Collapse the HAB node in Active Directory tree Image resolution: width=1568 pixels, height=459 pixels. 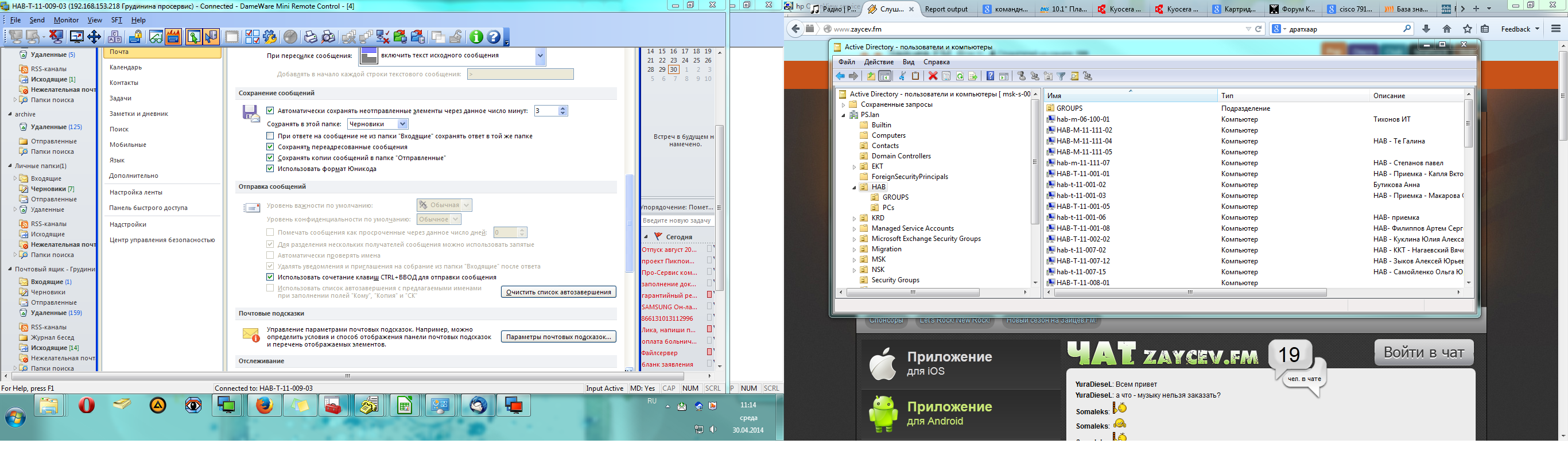point(854,188)
